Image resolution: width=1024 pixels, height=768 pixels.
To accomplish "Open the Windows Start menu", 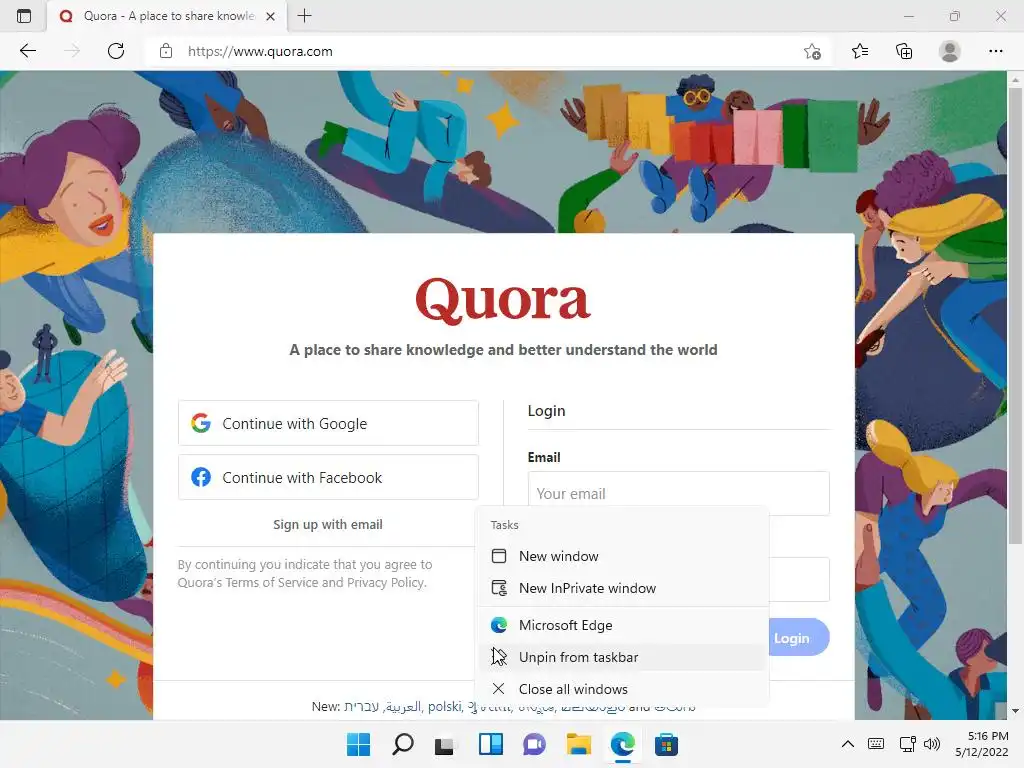I will pyautogui.click(x=358, y=744).
